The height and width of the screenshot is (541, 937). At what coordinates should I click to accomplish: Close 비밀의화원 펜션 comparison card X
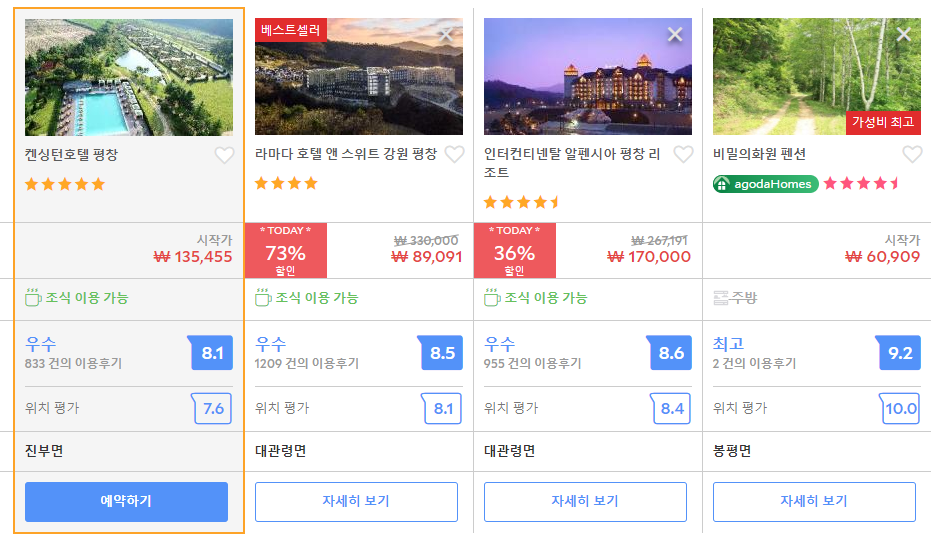pos(904,35)
